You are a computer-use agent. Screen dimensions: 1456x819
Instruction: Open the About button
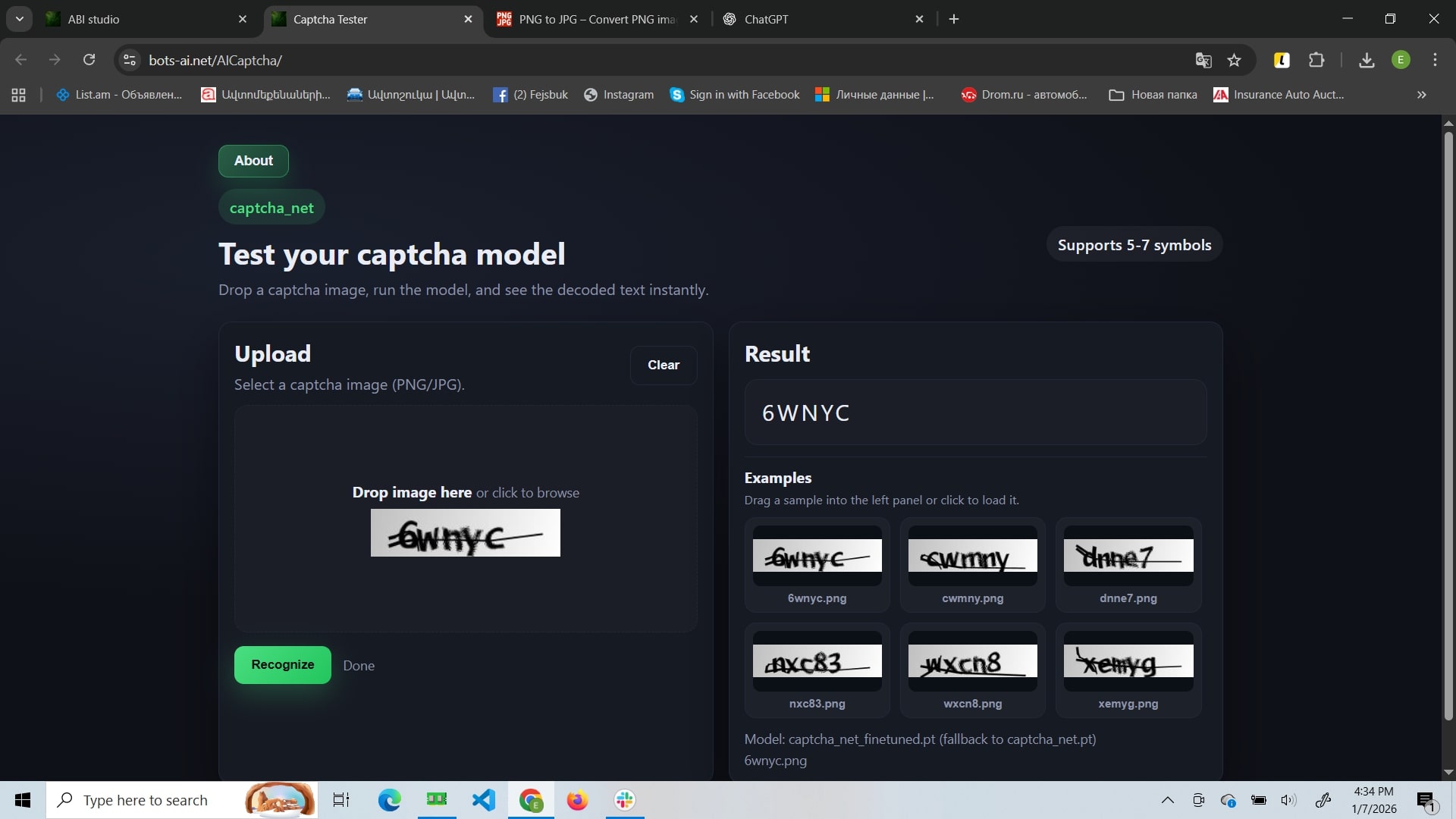(253, 161)
